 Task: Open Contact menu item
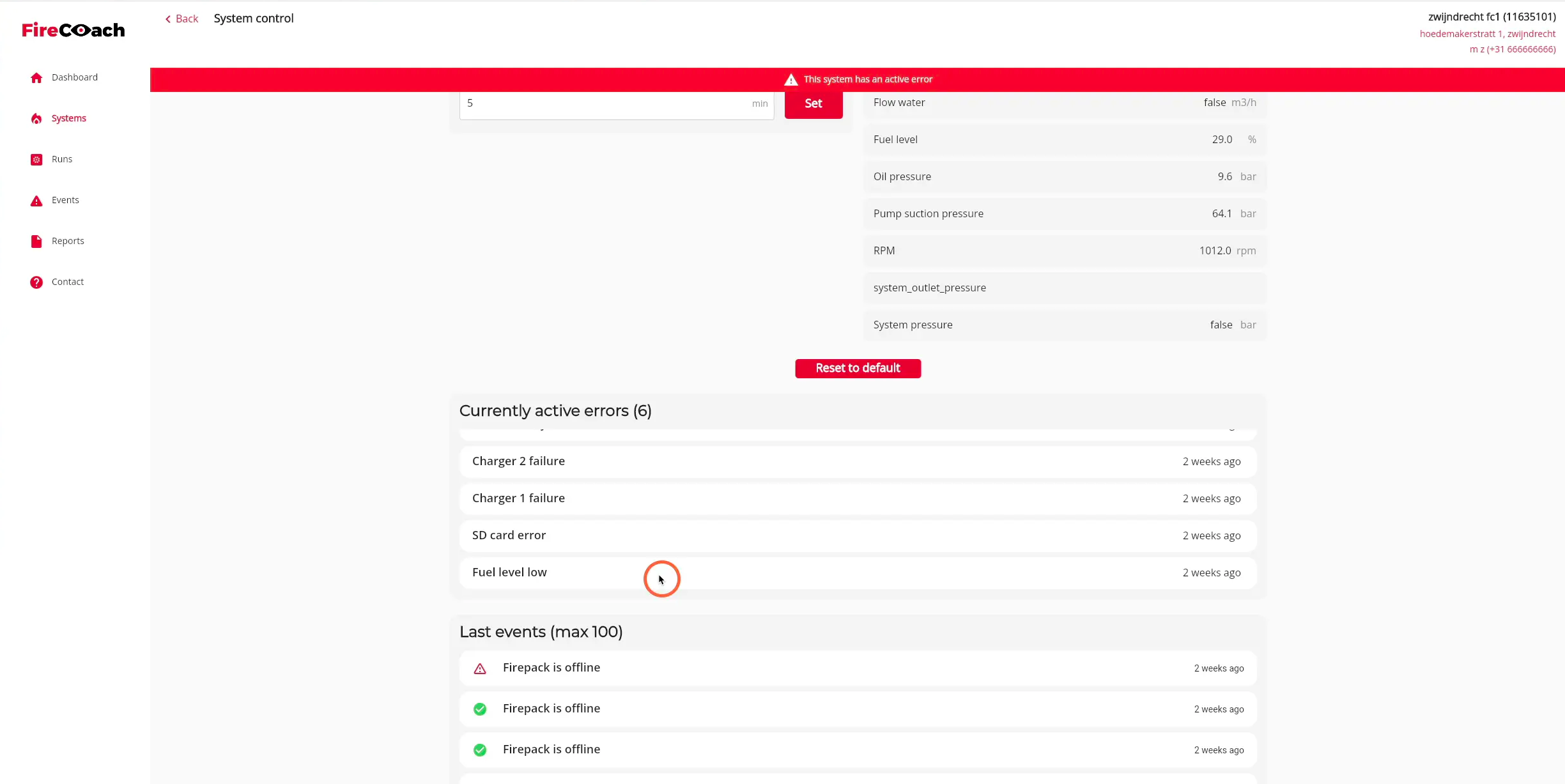tap(68, 282)
